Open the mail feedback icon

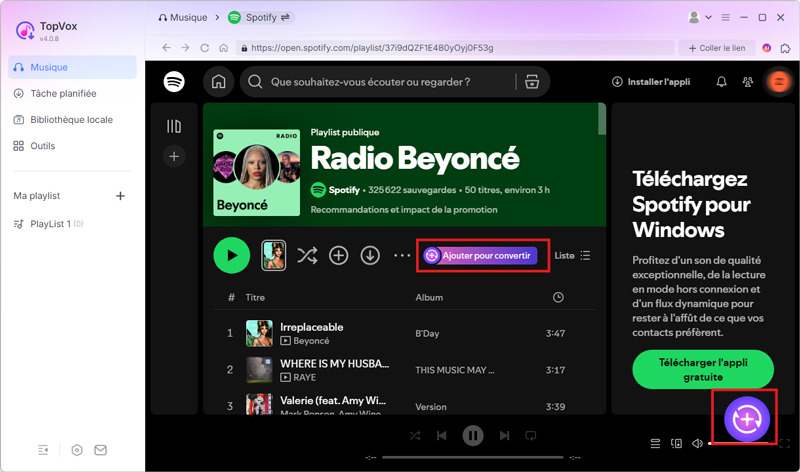tap(101, 450)
